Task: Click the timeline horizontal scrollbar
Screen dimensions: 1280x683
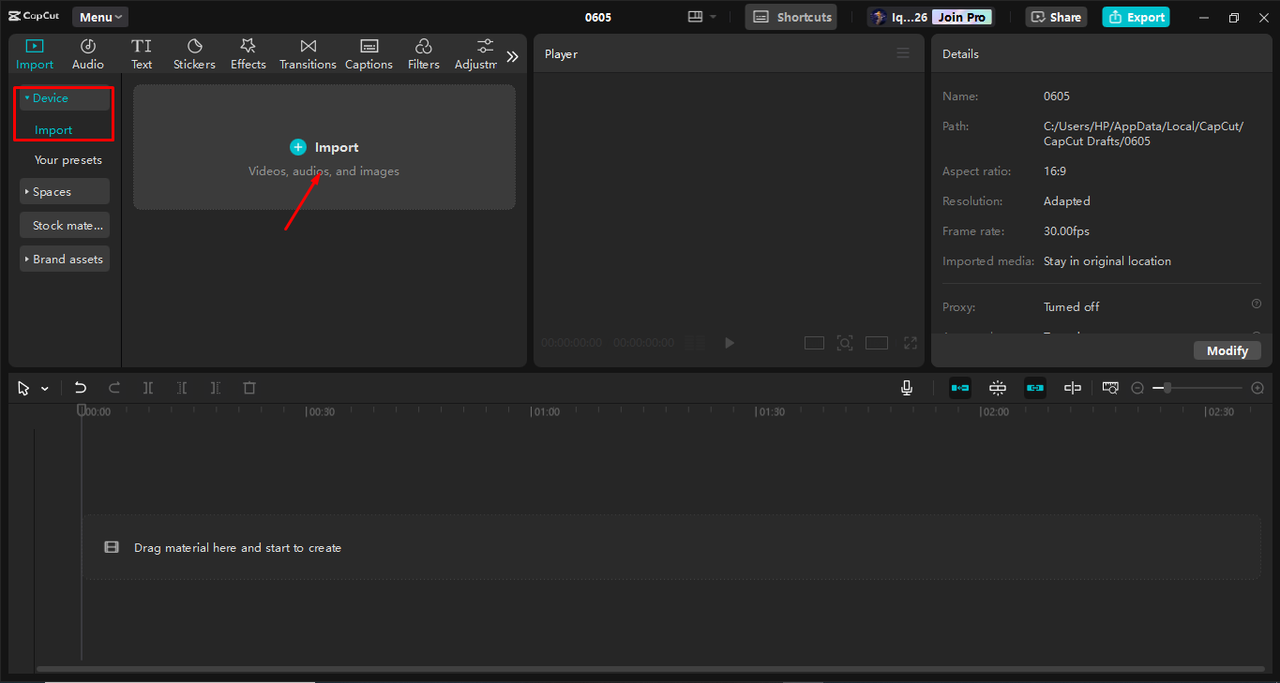Action: point(649,669)
